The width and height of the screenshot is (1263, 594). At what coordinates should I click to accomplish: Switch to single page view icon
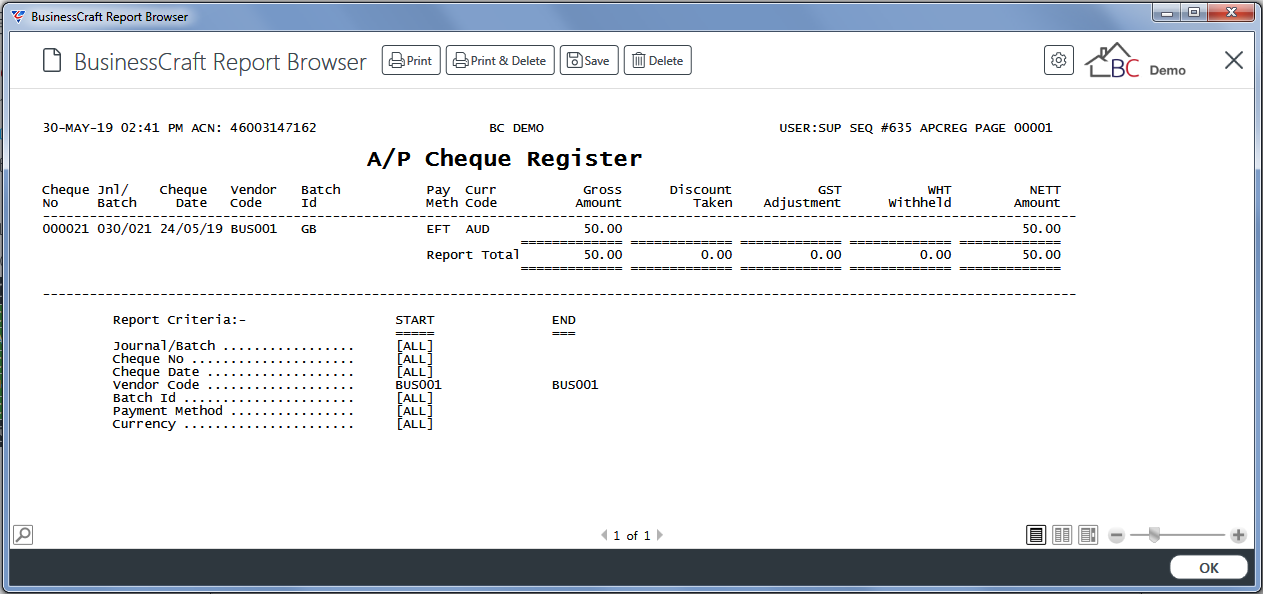click(x=1037, y=535)
